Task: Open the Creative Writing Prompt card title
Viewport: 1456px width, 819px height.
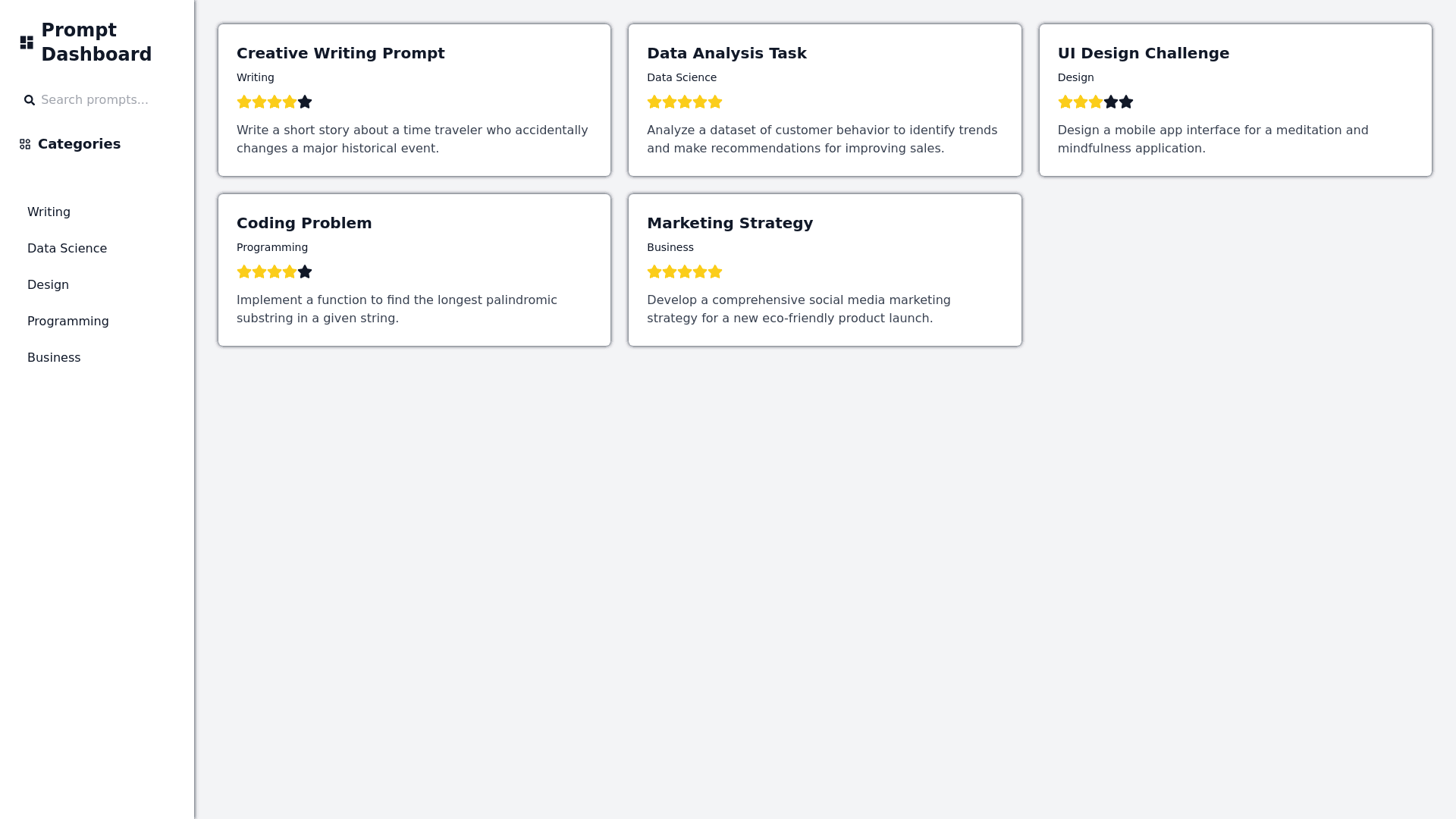Action: pyautogui.click(x=340, y=53)
